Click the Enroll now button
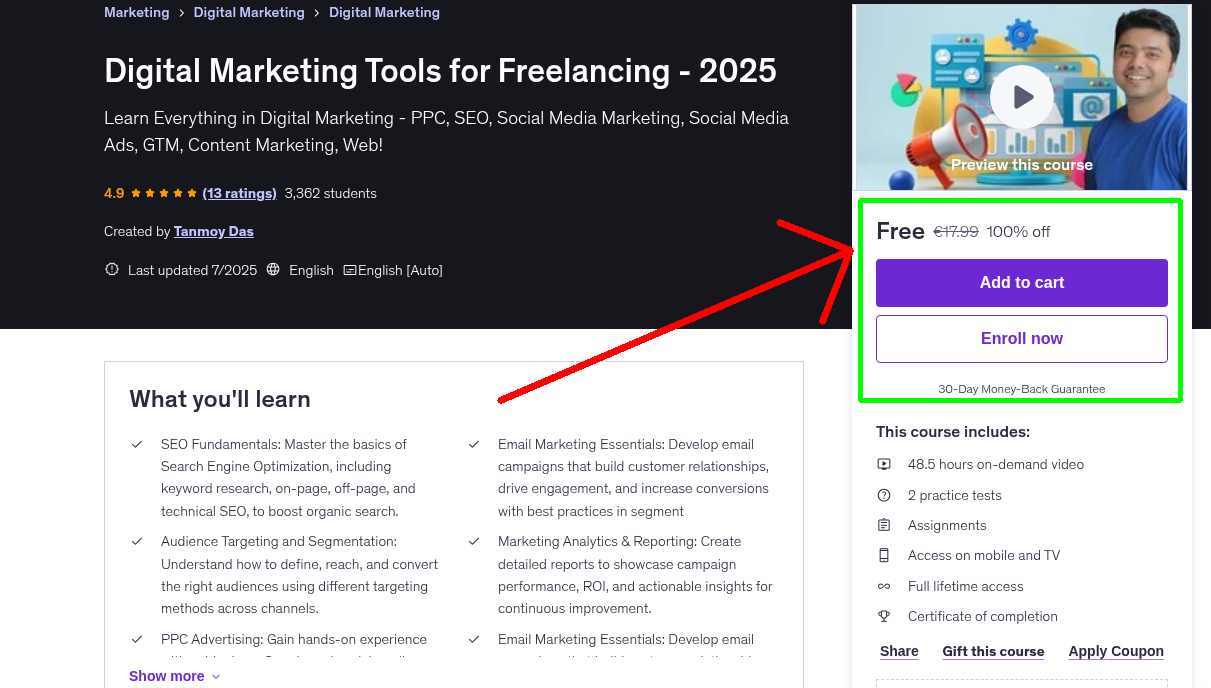The height and width of the screenshot is (688, 1211). [1021, 338]
